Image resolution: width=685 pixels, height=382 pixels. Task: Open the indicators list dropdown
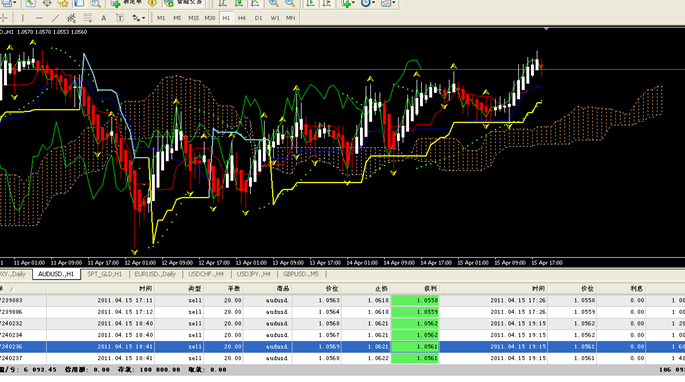(x=348, y=3)
